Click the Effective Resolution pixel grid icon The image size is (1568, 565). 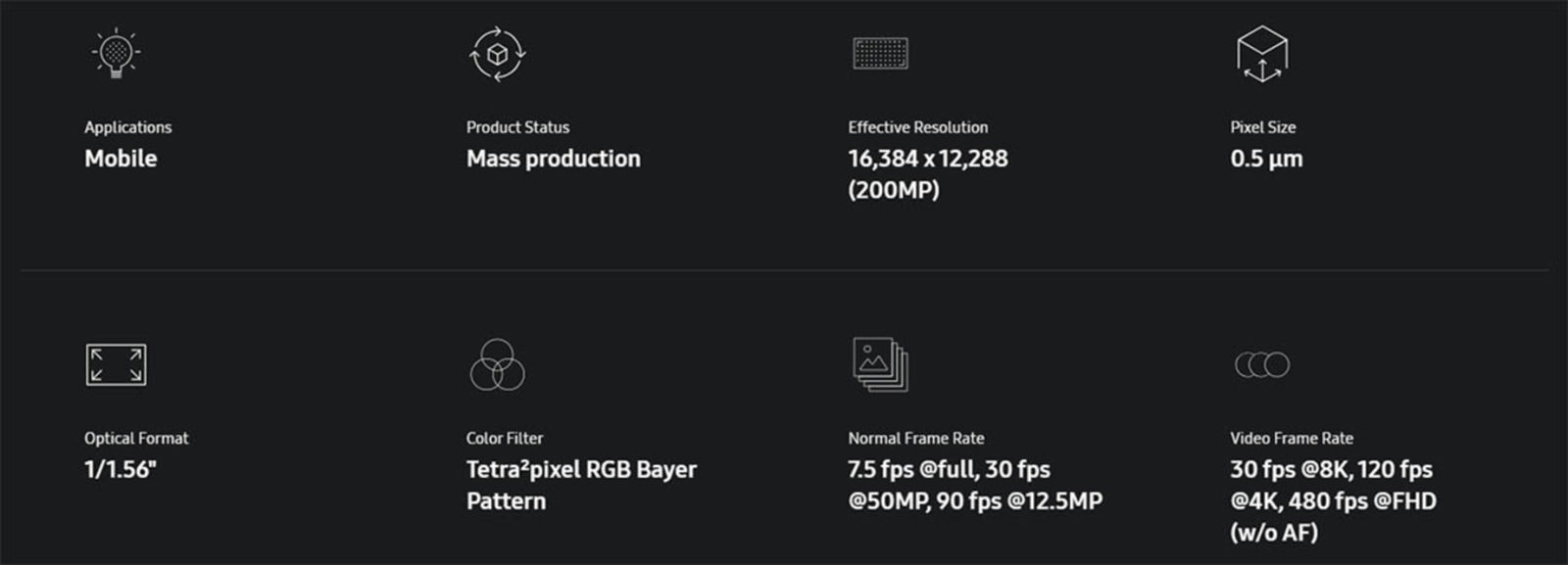(x=880, y=53)
